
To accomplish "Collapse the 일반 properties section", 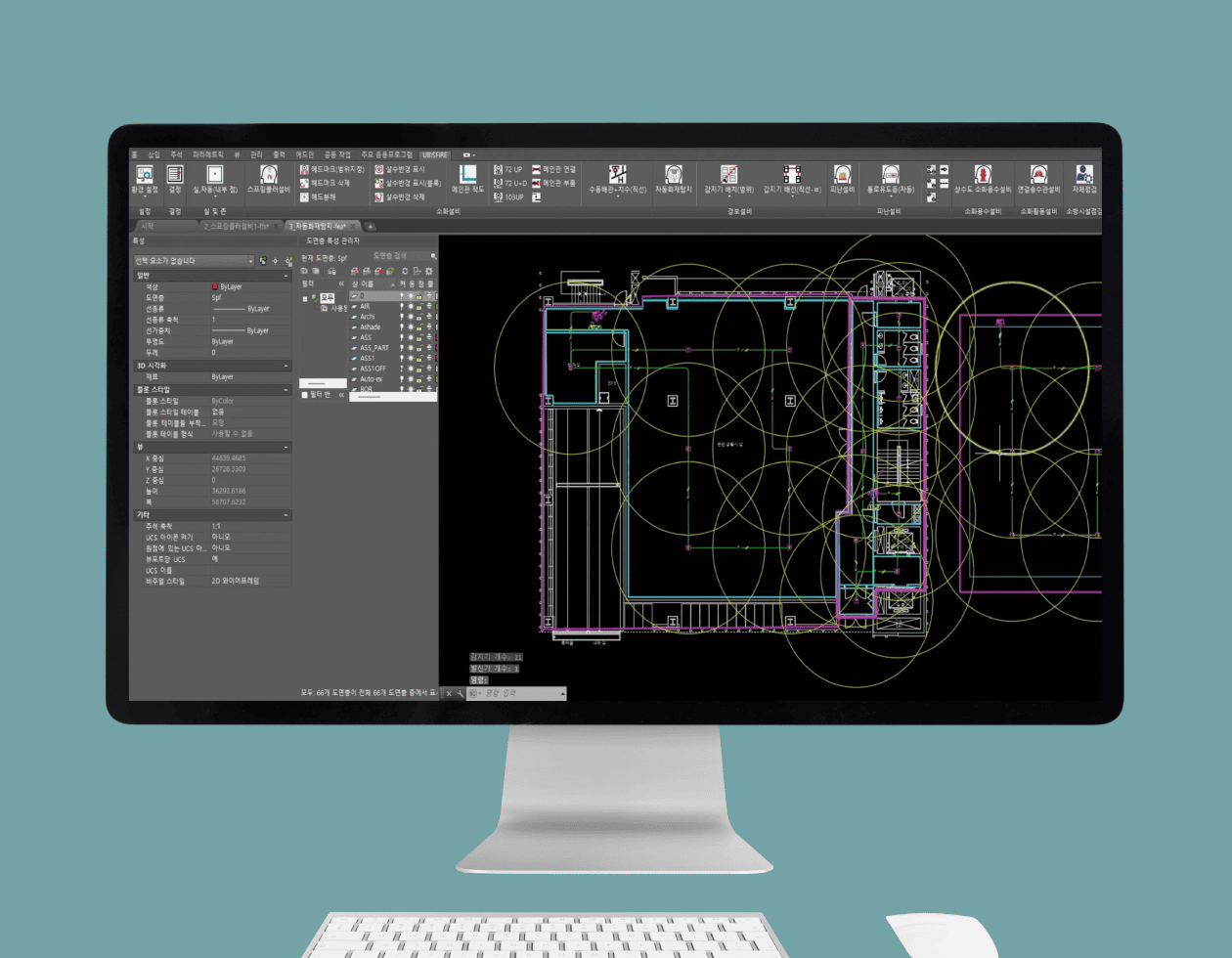I will 286,277.
